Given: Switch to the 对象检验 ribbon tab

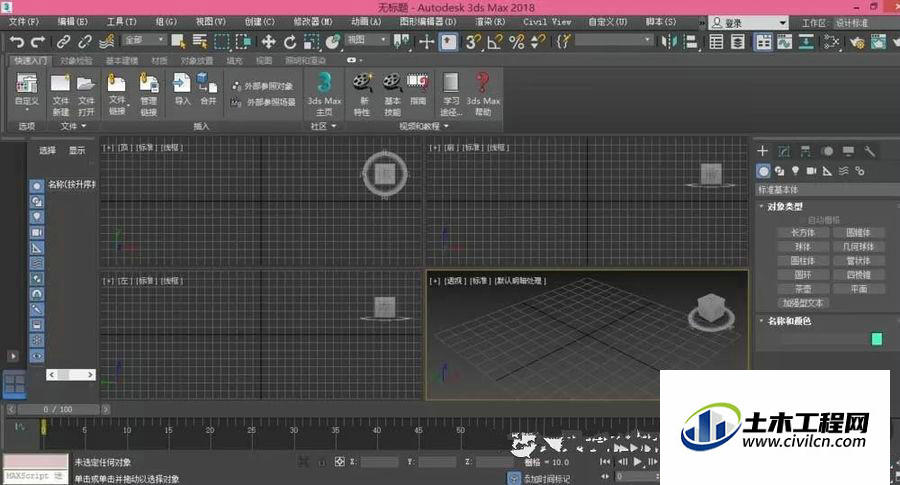Looking at the screenshot, I should pyautogui.click(x=76, y=60).
